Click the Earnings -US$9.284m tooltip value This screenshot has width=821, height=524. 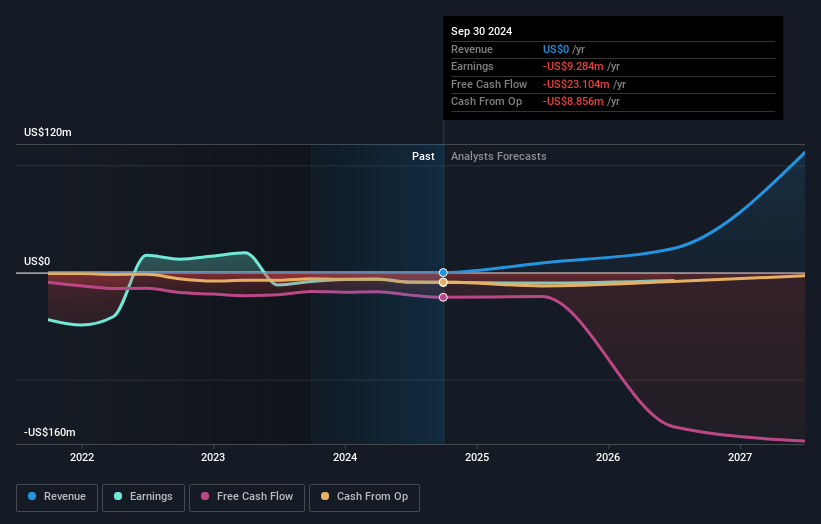581,66
